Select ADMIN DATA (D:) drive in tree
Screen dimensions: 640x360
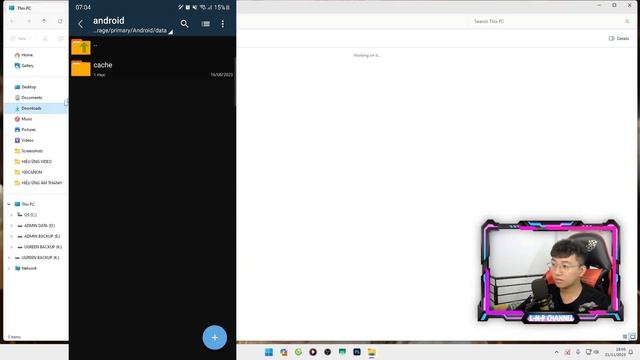coord(36,225)
